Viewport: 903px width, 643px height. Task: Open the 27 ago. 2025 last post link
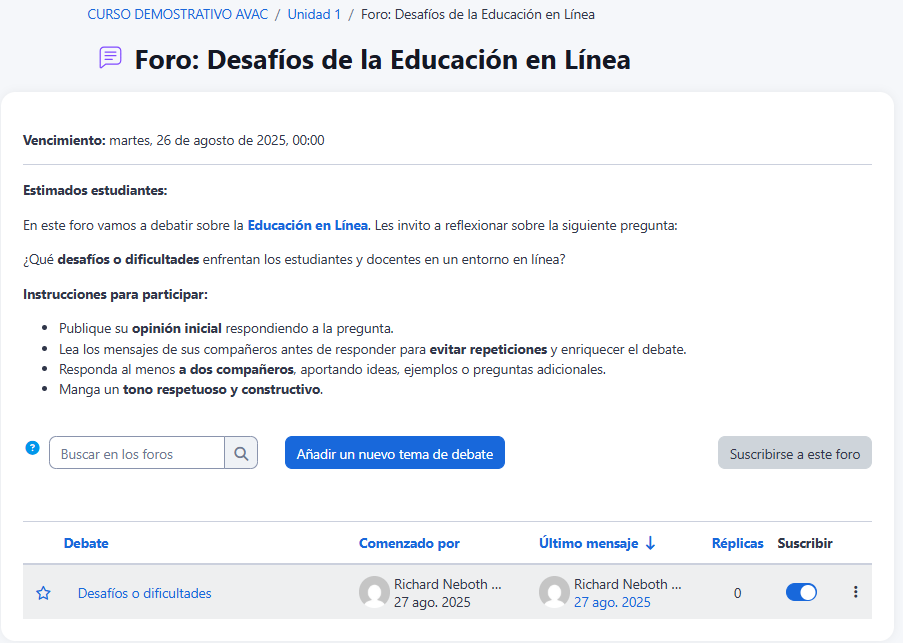(x=612, y=602)
